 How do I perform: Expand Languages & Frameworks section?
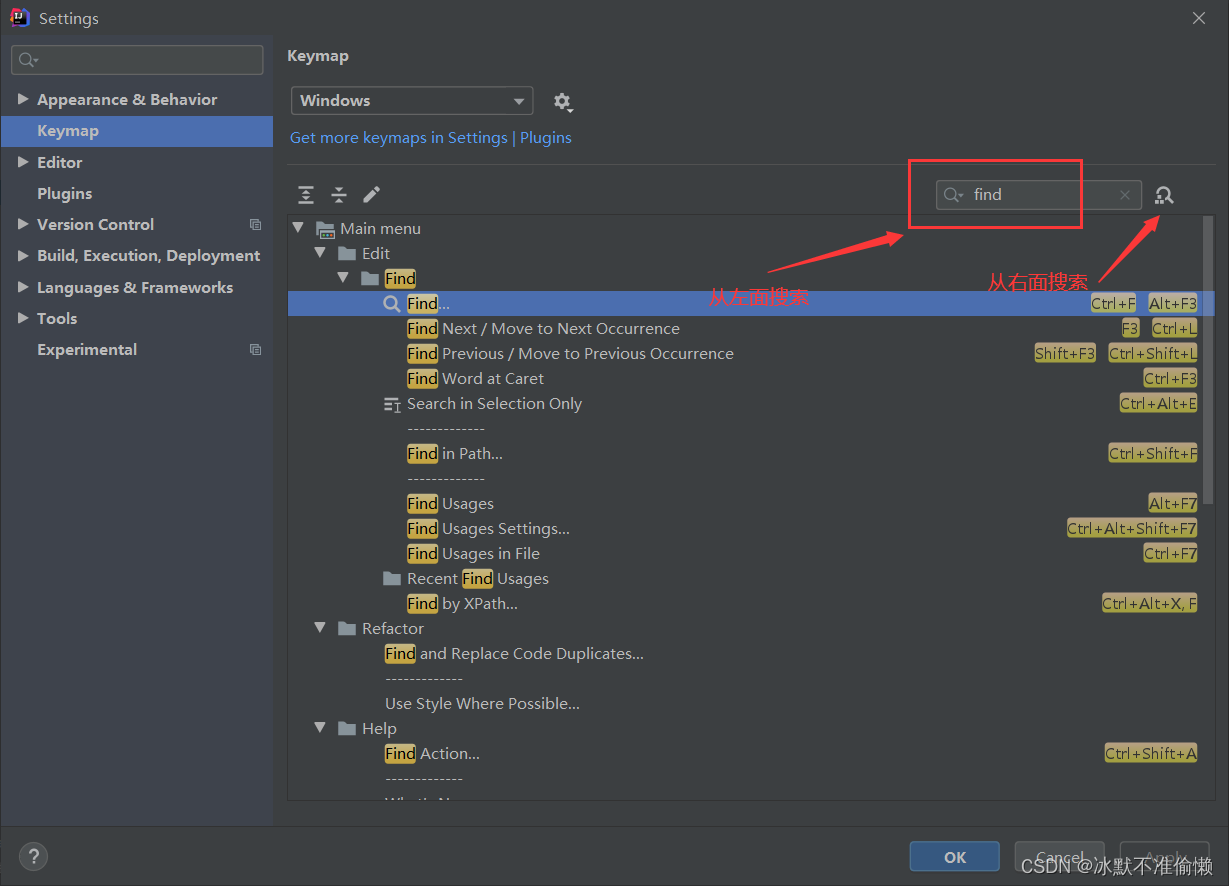point(23,287)
